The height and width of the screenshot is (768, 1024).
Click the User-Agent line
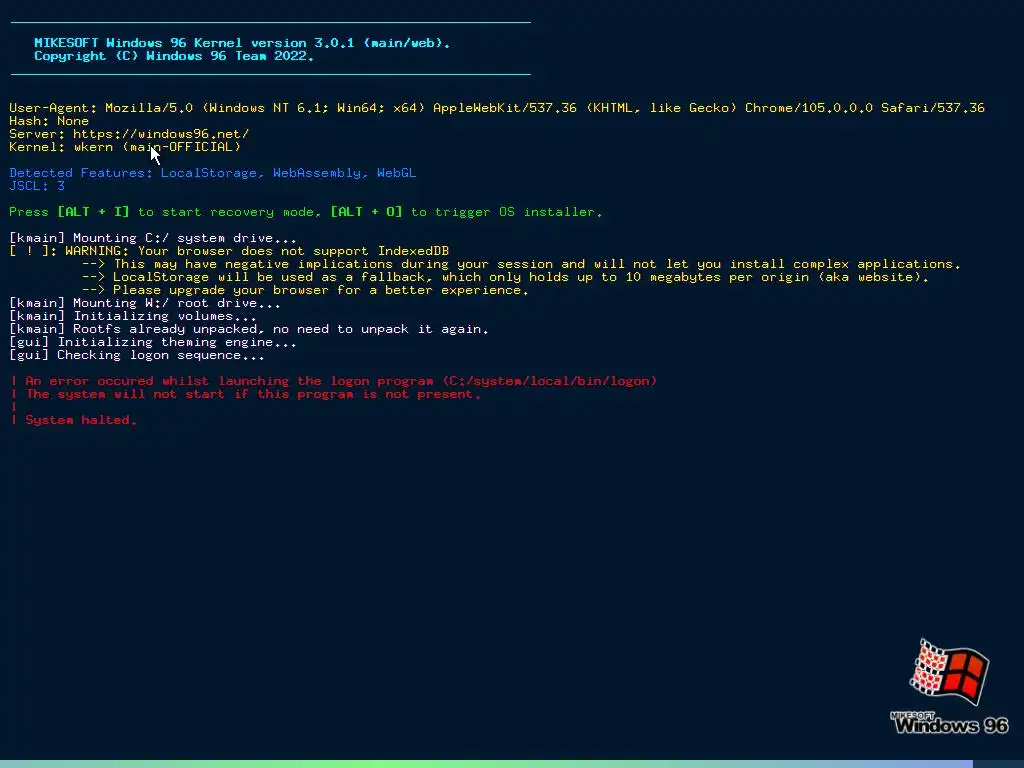point(496,108)
